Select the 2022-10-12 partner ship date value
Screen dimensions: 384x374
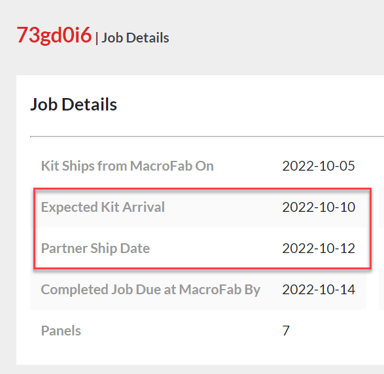coord(319,248)
